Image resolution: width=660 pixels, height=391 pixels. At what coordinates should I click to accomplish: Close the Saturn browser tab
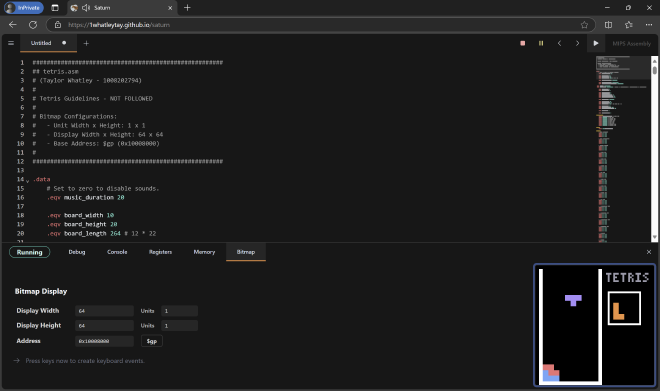(170, 8)
